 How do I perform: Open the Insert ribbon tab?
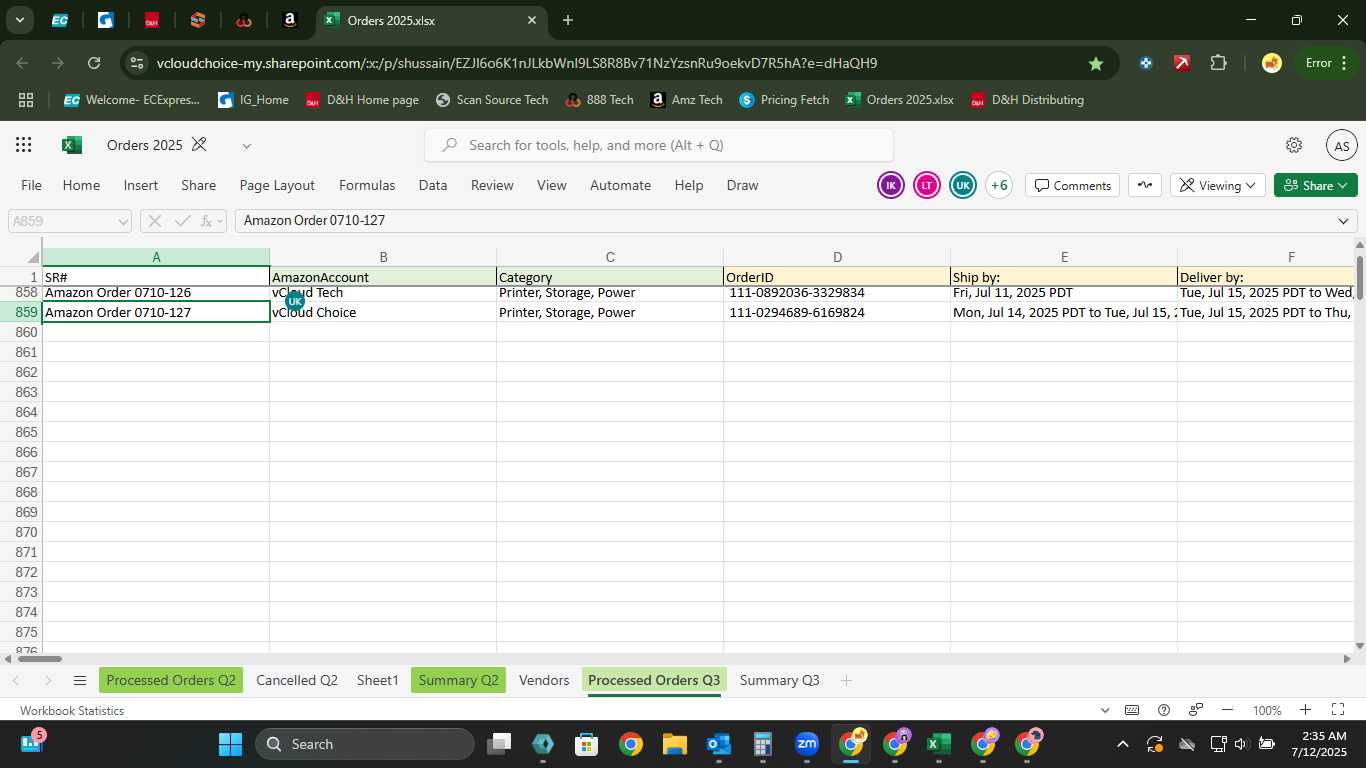click(x=141, y=185)
